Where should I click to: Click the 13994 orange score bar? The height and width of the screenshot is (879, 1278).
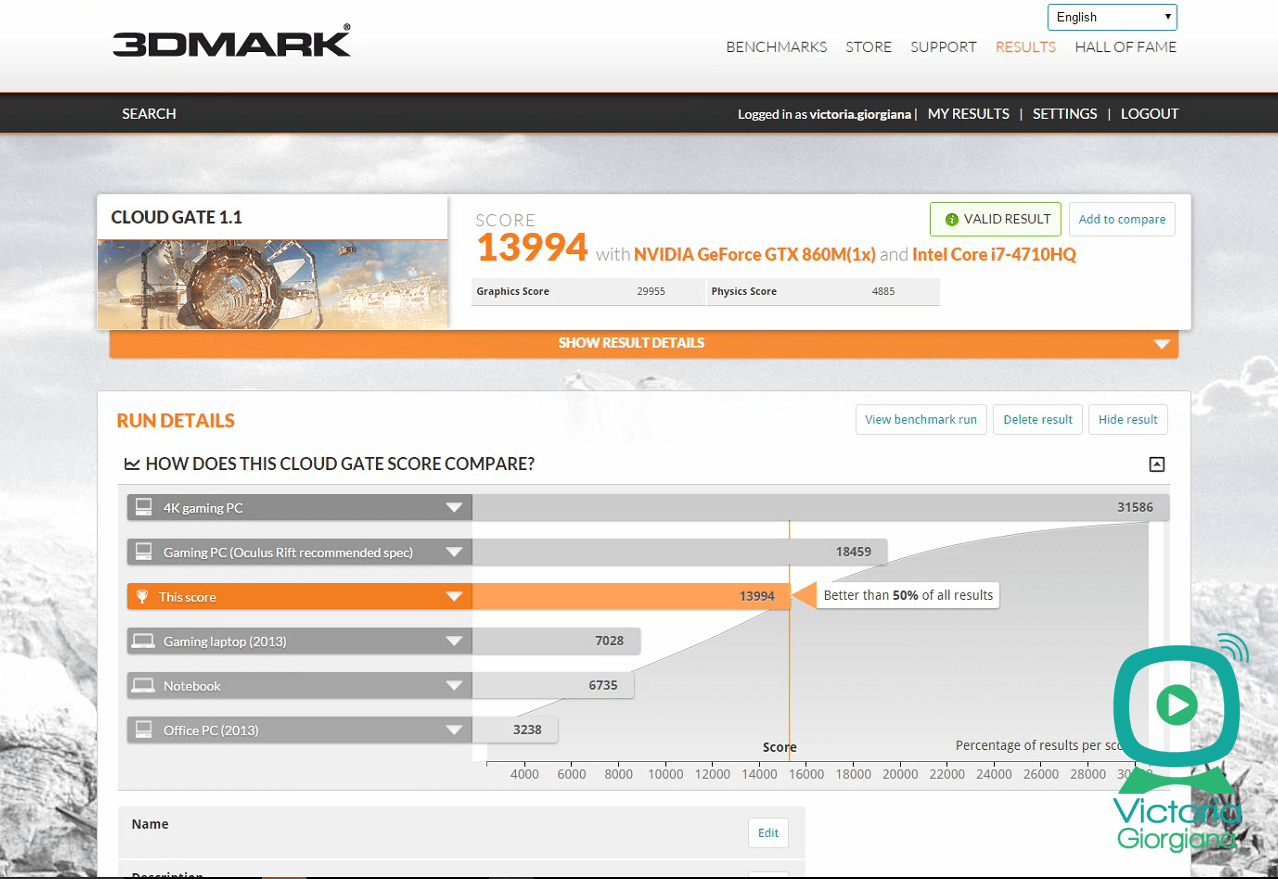631,597
